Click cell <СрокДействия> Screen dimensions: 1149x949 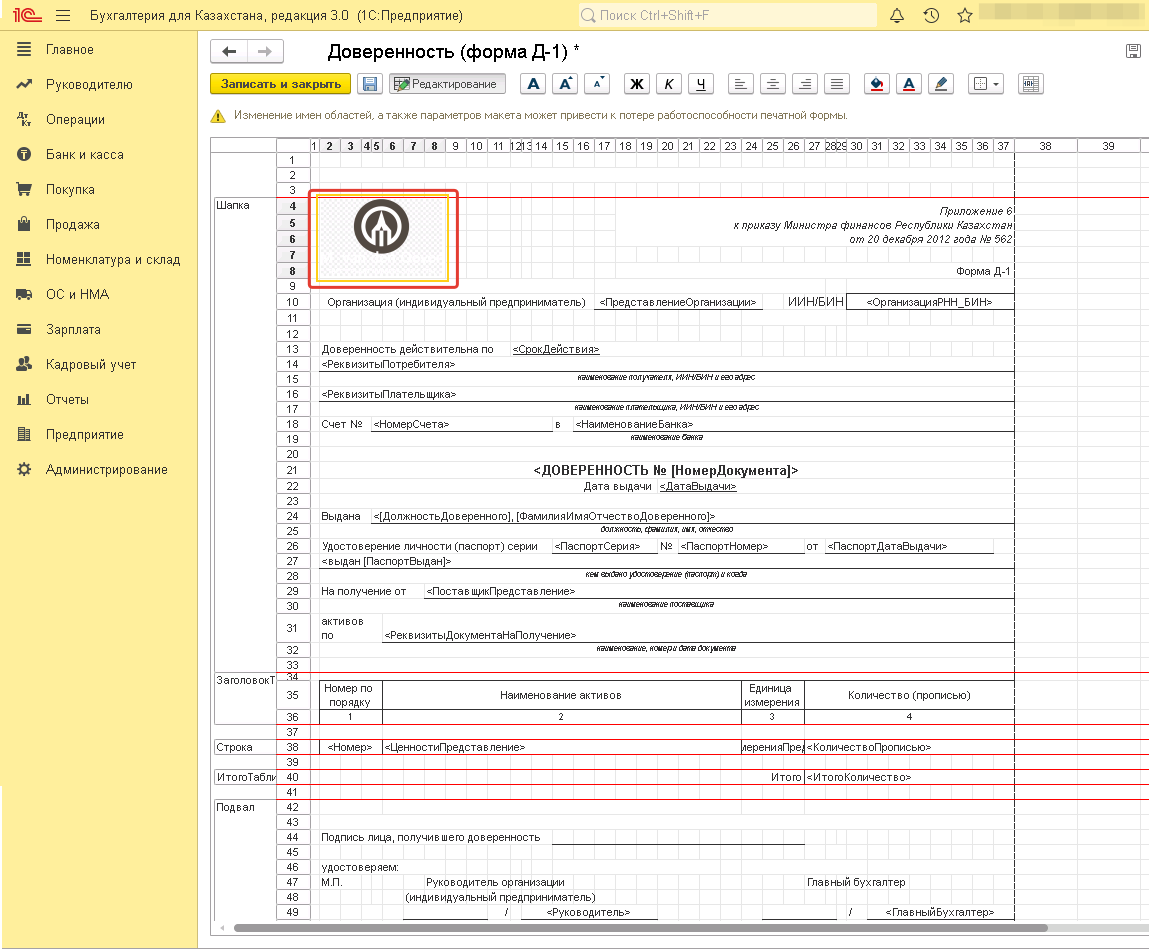[556, 350]
